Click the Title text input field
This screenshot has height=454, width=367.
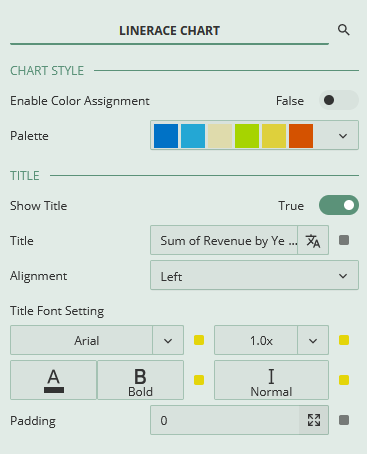coord(224,240)
